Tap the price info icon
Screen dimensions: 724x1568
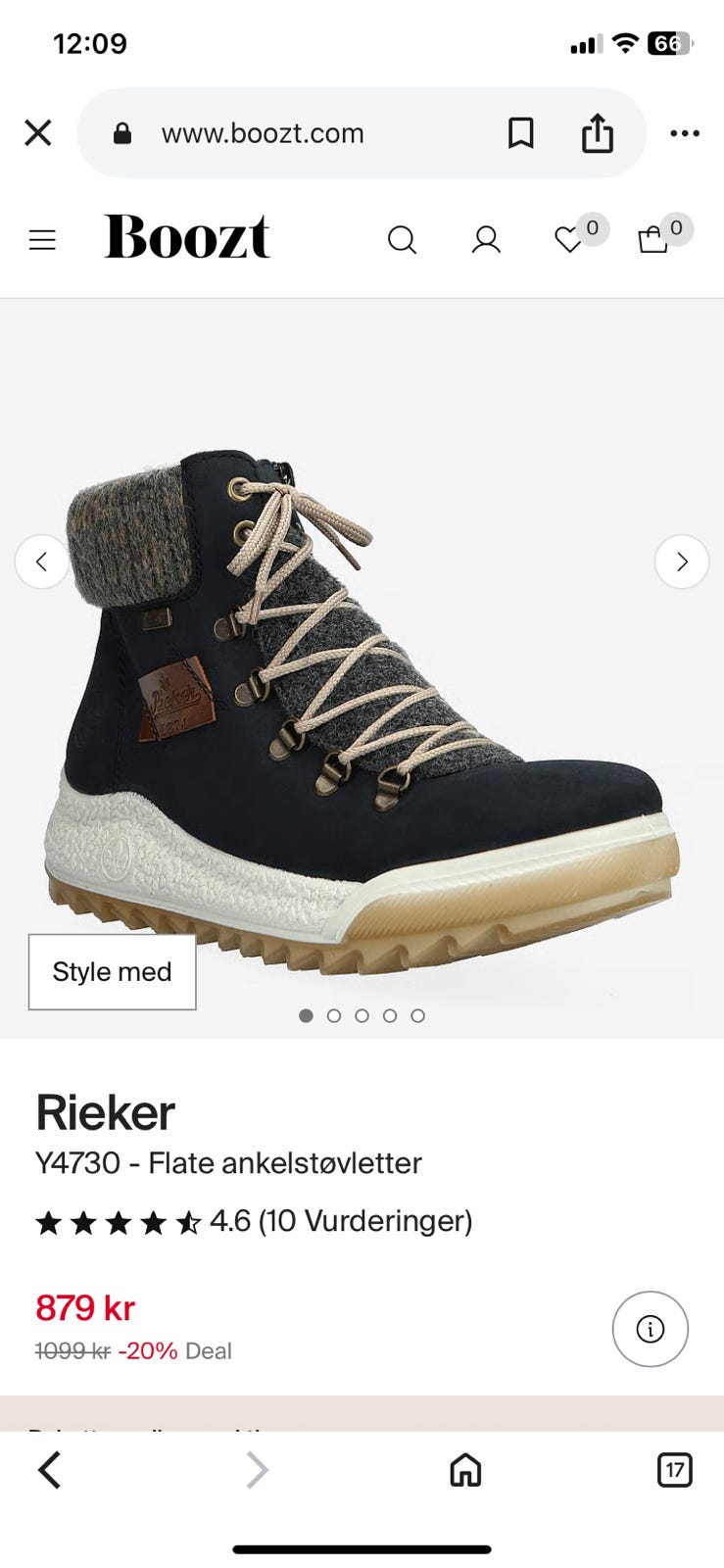tap(651, 1329)
